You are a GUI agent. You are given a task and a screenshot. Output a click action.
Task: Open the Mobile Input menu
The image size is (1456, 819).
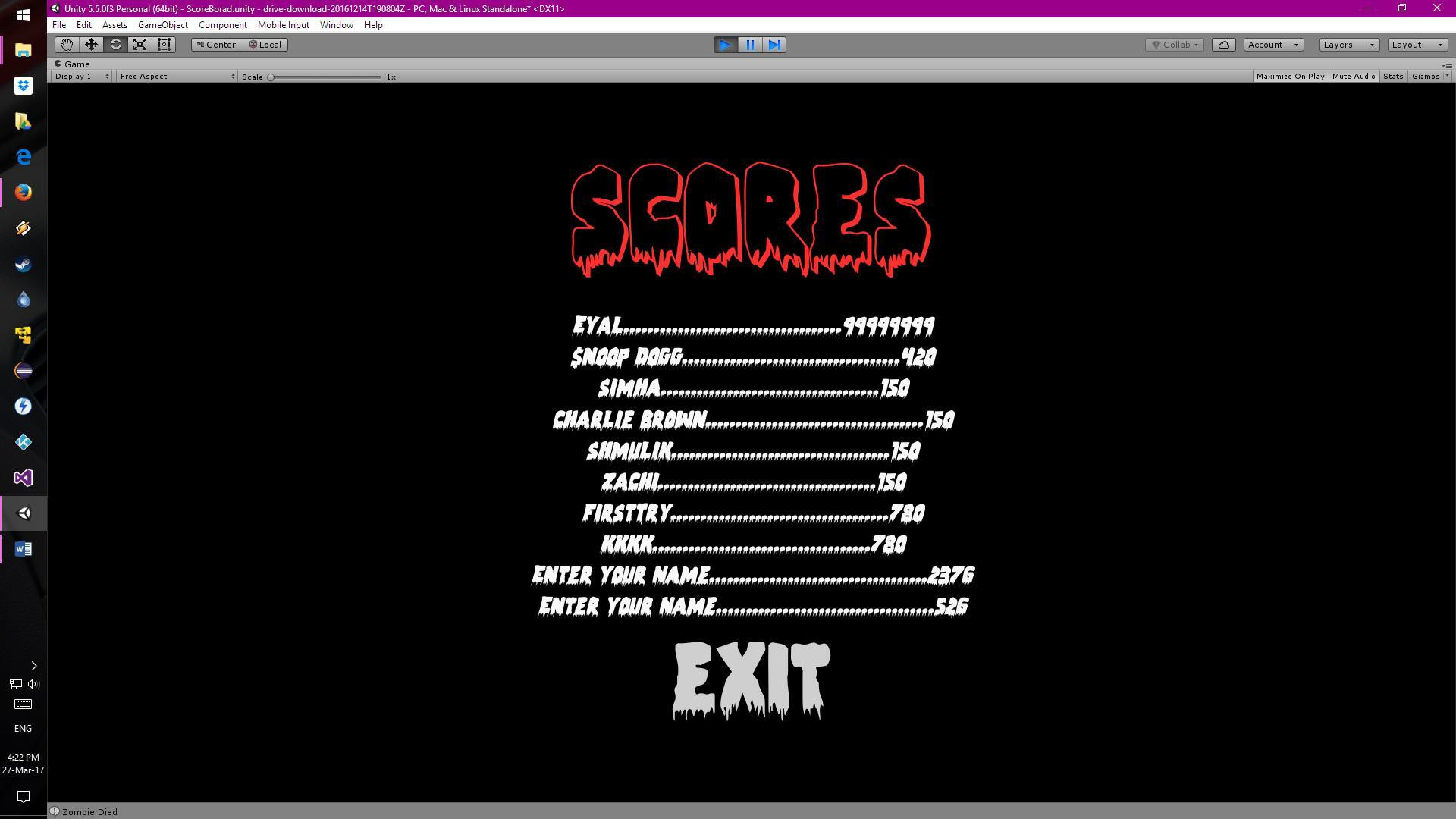pos(283,25)
